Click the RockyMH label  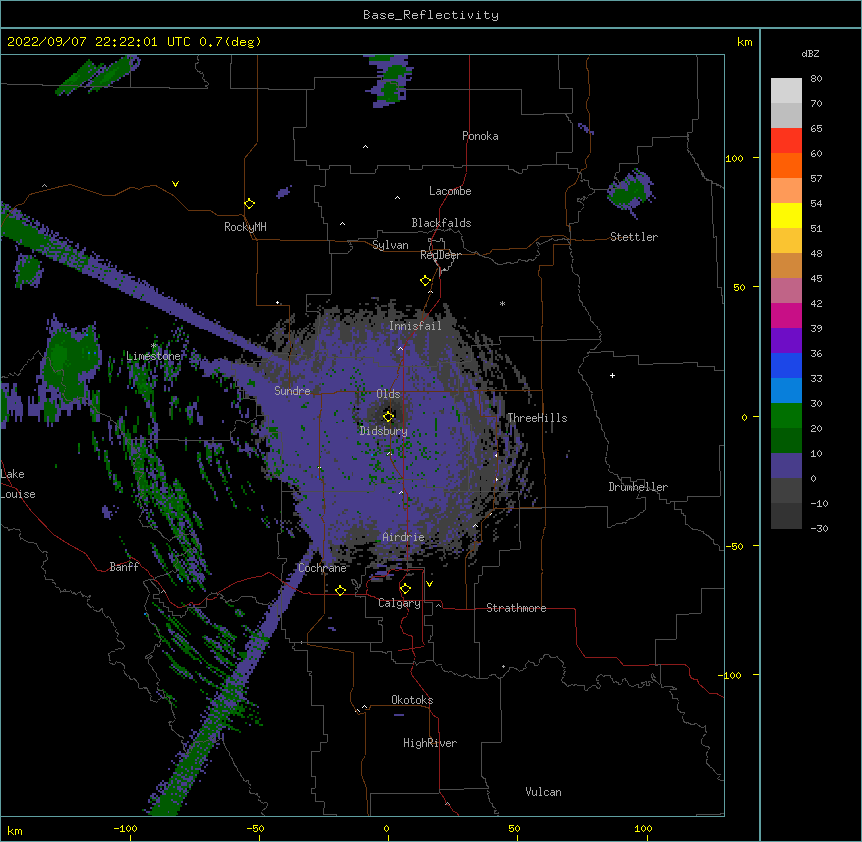(x=245, y=227)
